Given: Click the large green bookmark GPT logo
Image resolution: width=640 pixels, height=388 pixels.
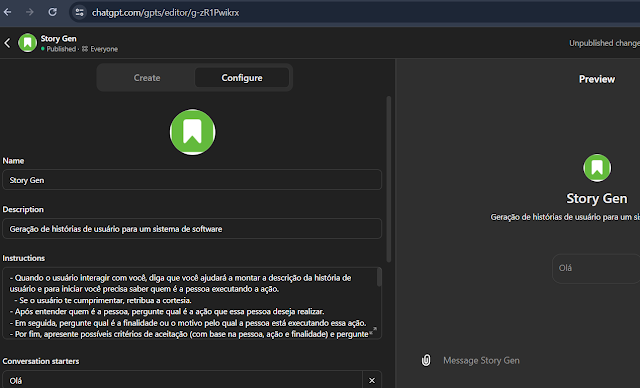Looking at the screenshot, I should tap(192, 132).
